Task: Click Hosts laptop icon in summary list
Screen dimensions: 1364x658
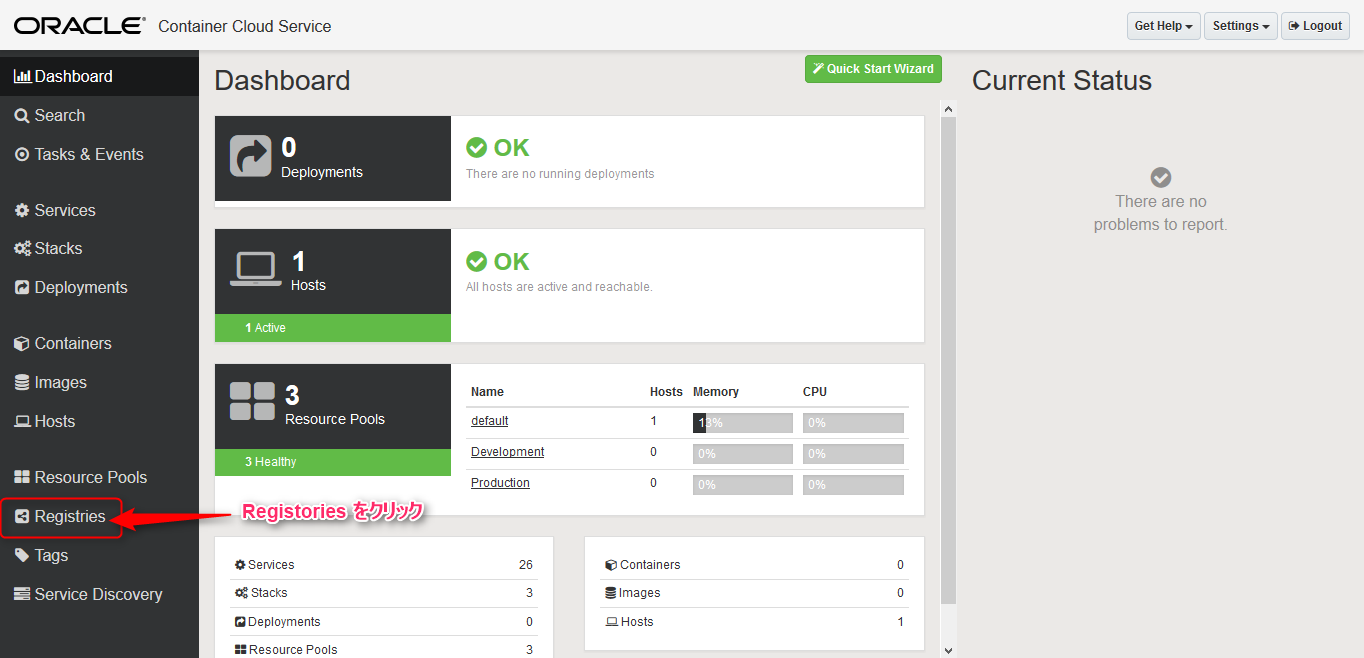Action: pos(611,622)
